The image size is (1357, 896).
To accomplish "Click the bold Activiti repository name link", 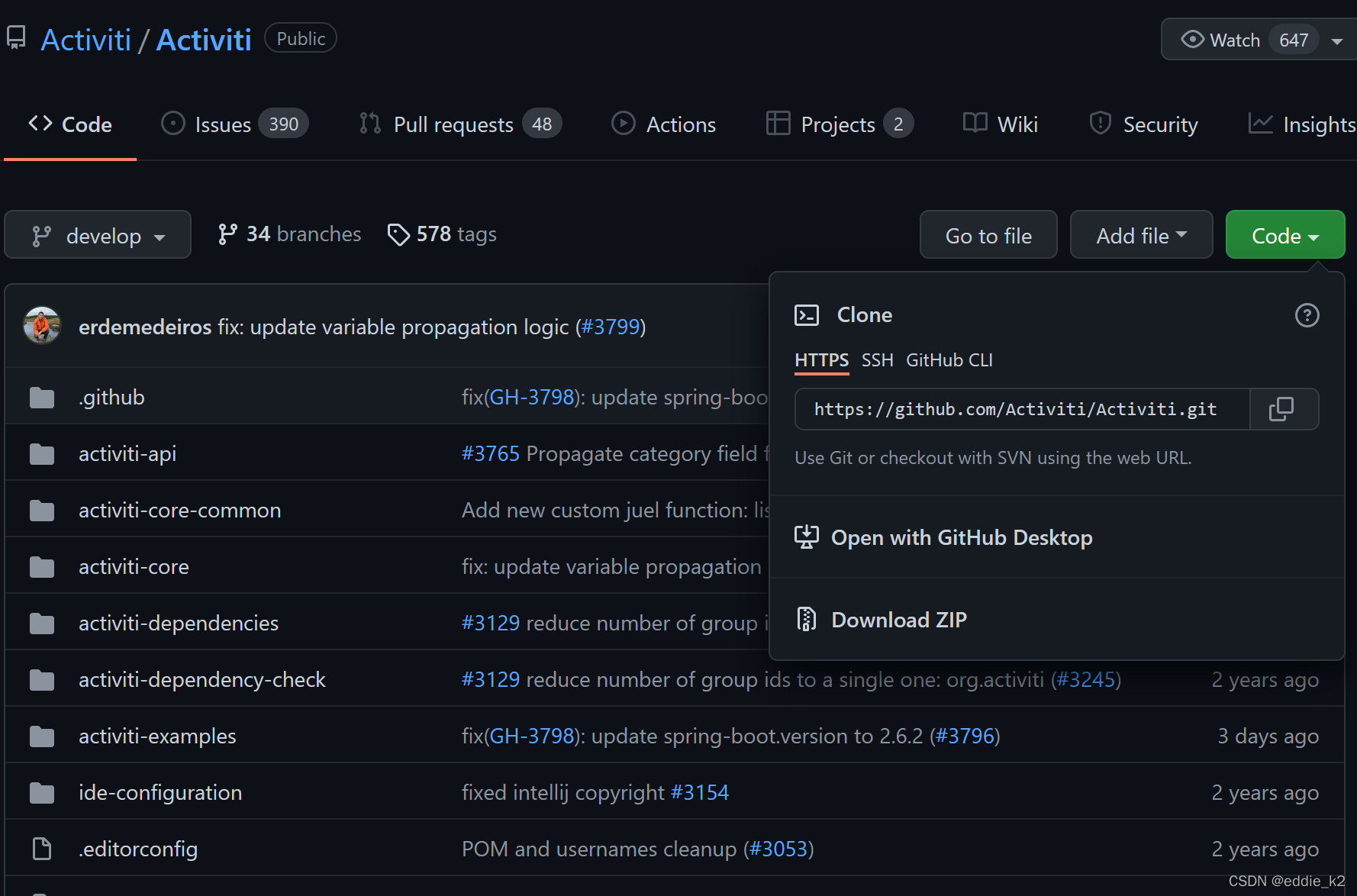I will point(204,40).
